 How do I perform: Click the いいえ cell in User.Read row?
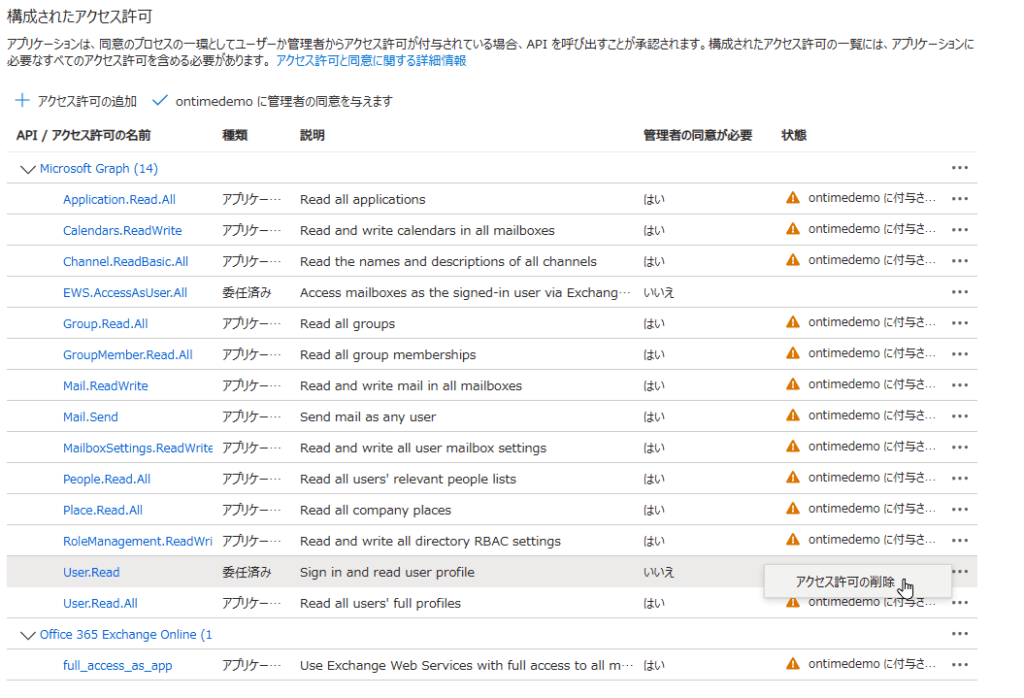click(x=658, y=573)
